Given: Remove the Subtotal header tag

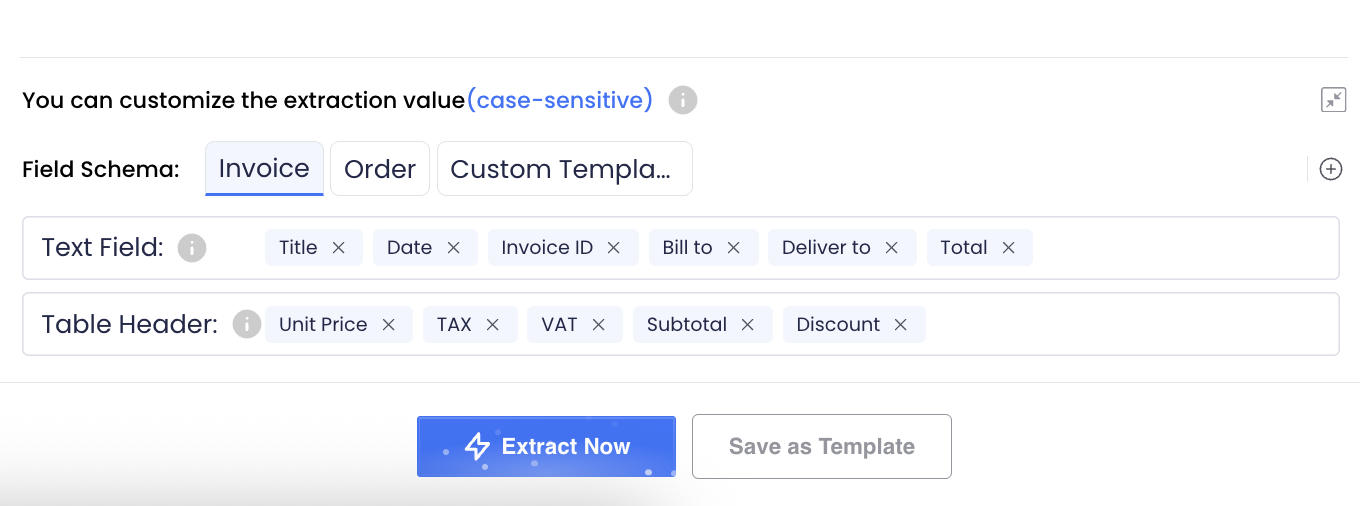Looking at the screenshot, I should (748, 325).
